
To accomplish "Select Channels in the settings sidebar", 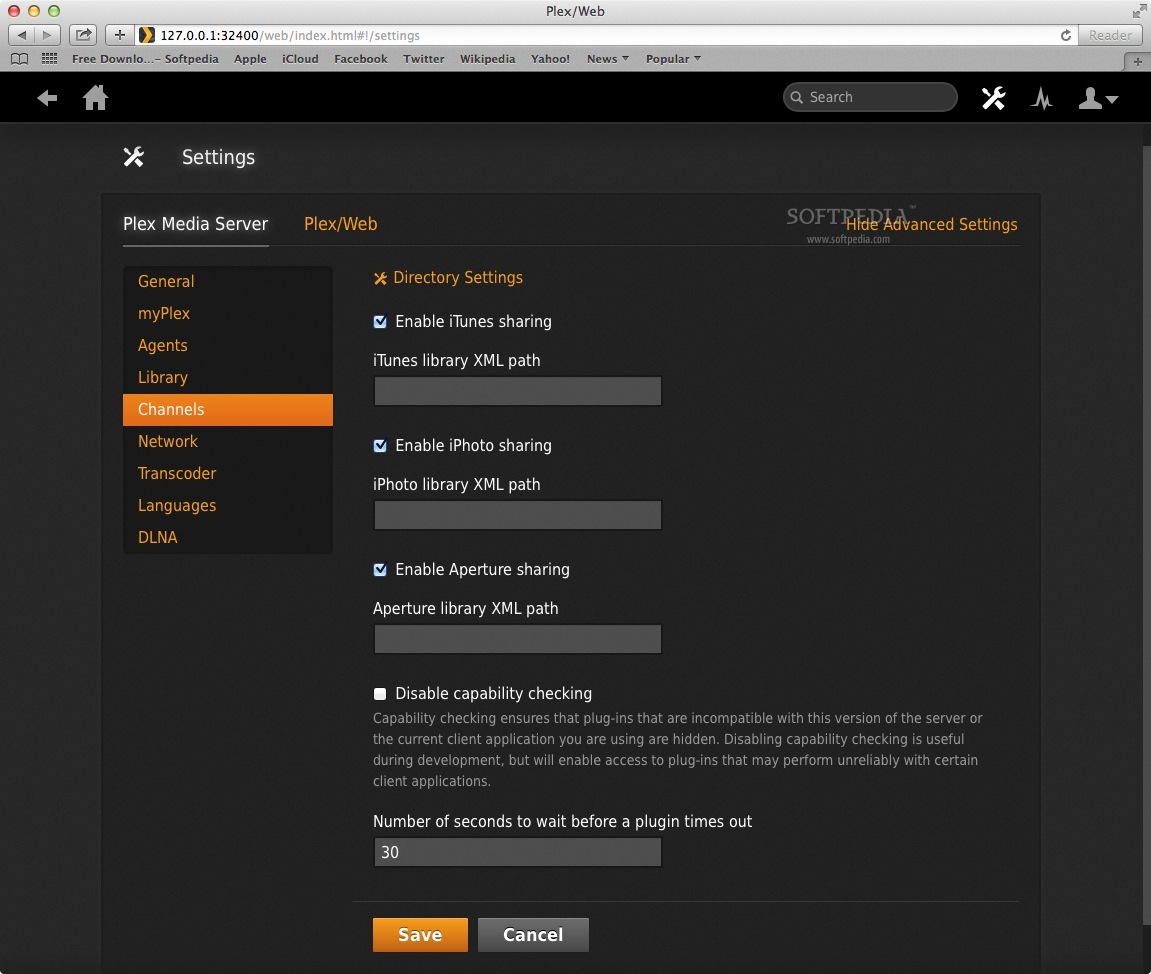I will pos(228,410).
